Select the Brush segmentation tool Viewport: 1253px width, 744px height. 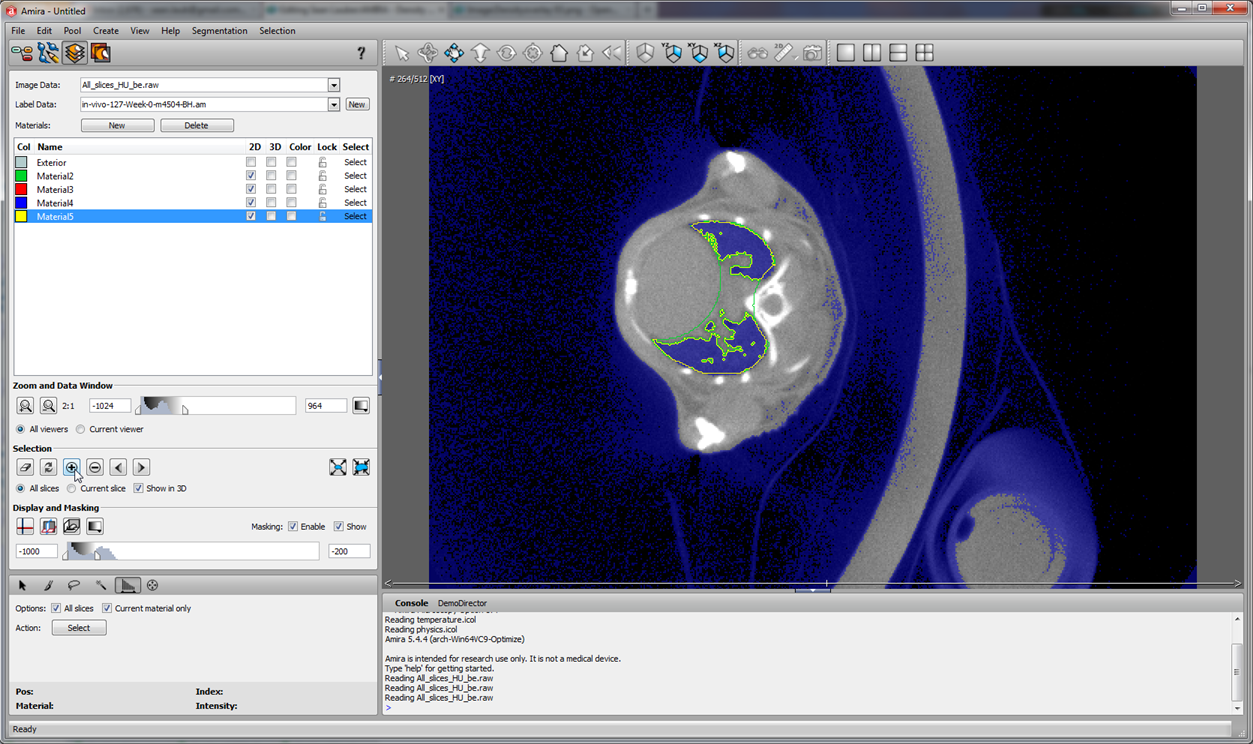tap(48, 586)
